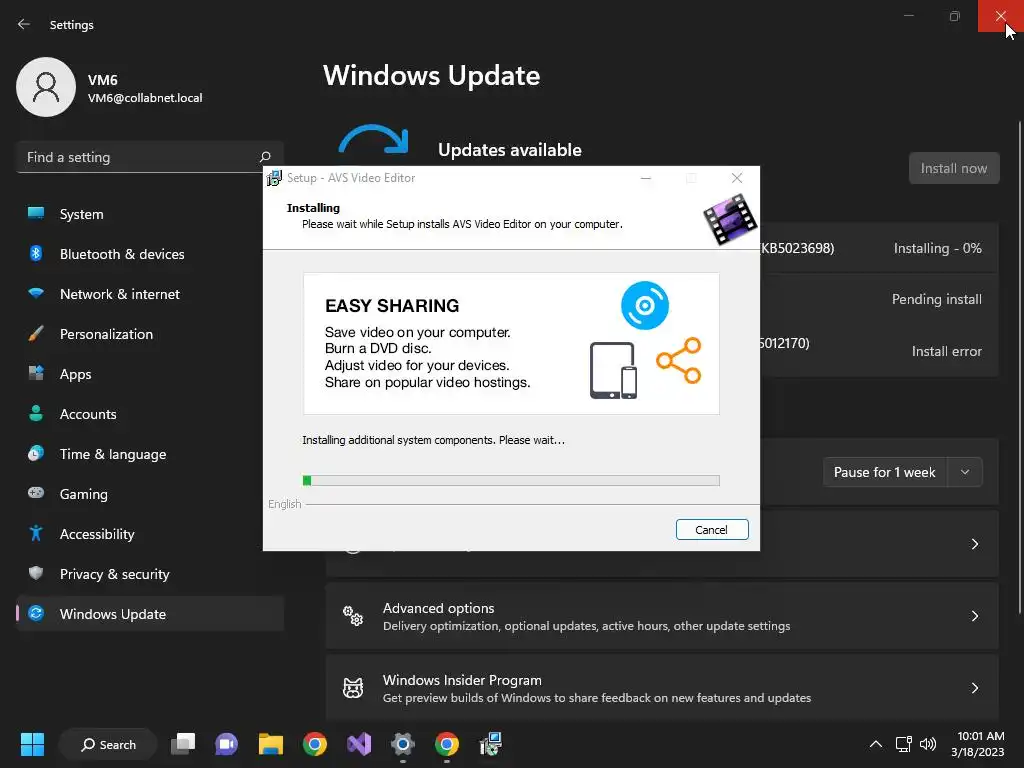
Task: Click the Personalization paintbrush icon
Action: point(36,334)
